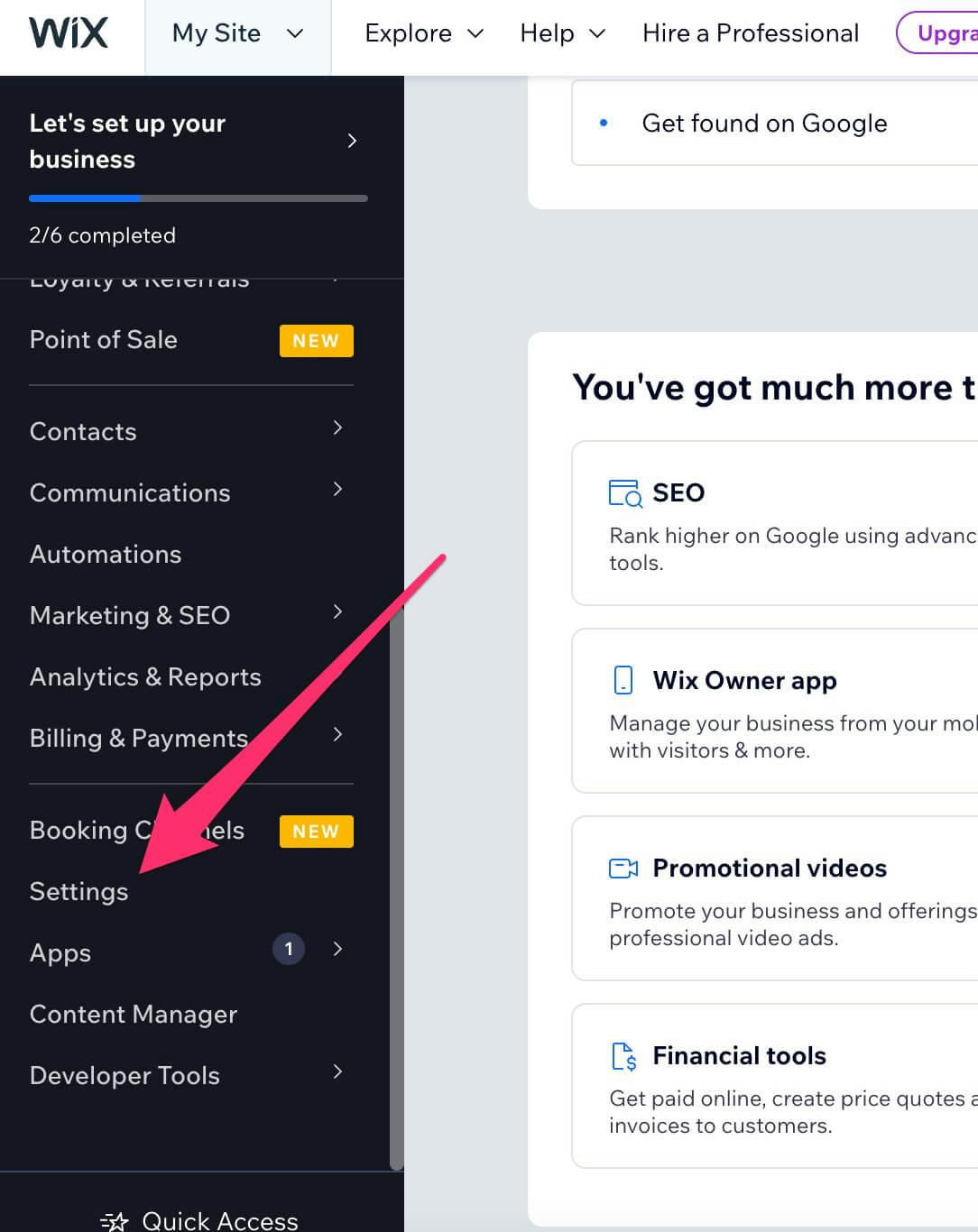Open Automations in the sidebar
Image resolution: width=978 pixels, height=1232 pixels.
(106, 555)
